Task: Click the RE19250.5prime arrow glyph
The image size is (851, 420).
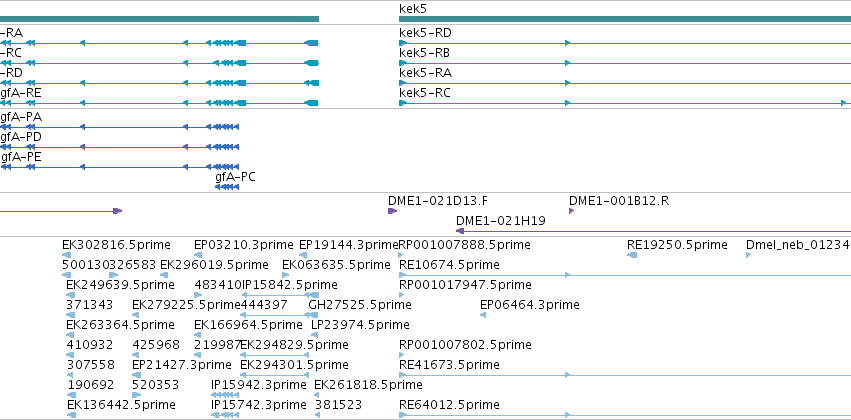Action: 632,255
